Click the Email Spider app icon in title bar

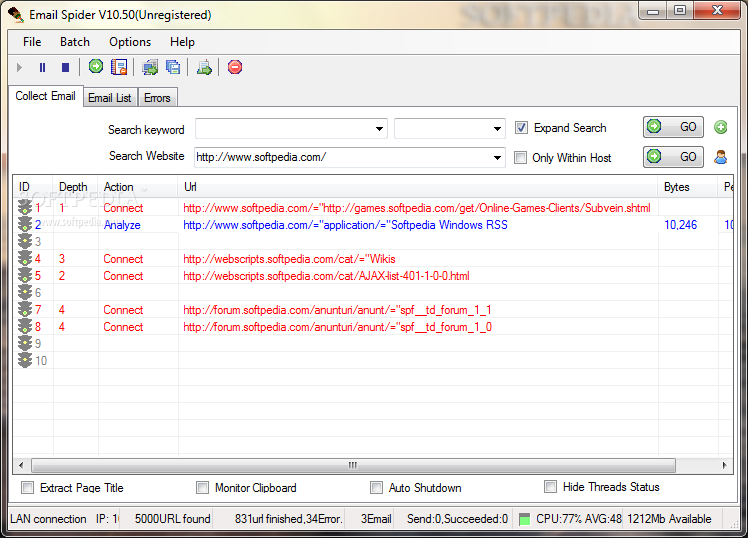coord(16,15)
